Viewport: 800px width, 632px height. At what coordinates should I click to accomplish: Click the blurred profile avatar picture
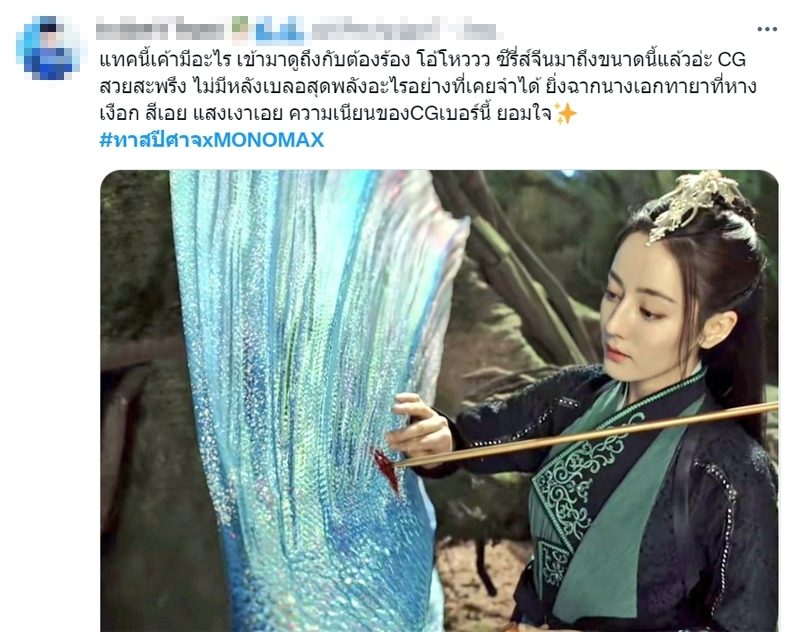click(48, 48)
